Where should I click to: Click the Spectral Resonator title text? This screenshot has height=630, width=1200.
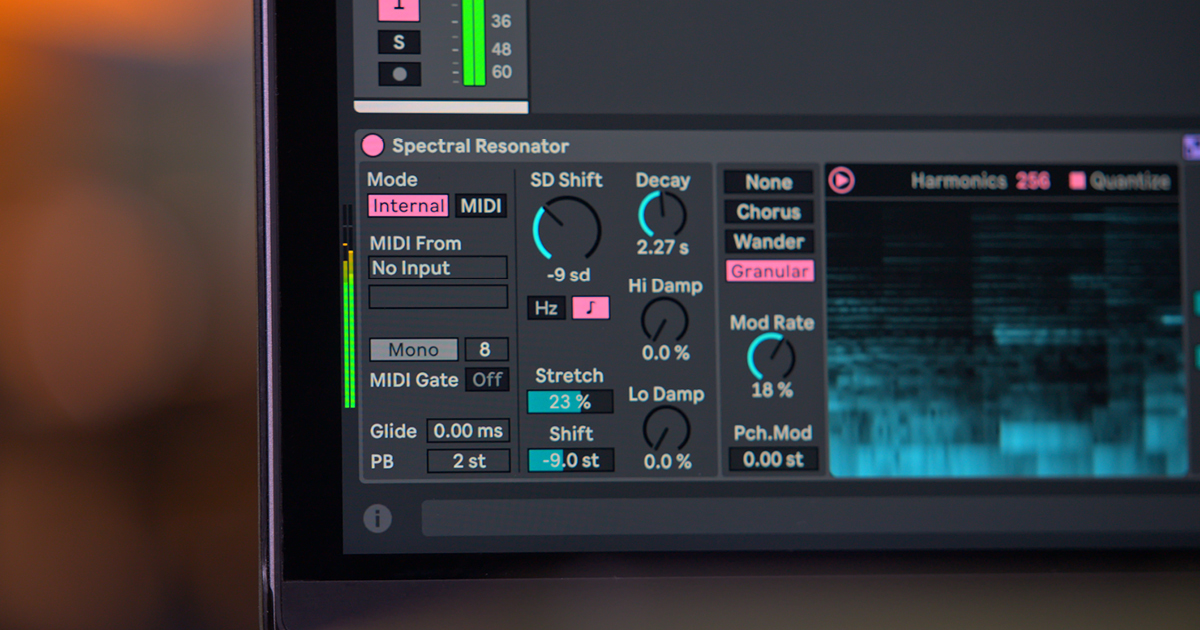pyautogui.click(x=480, y=146)
